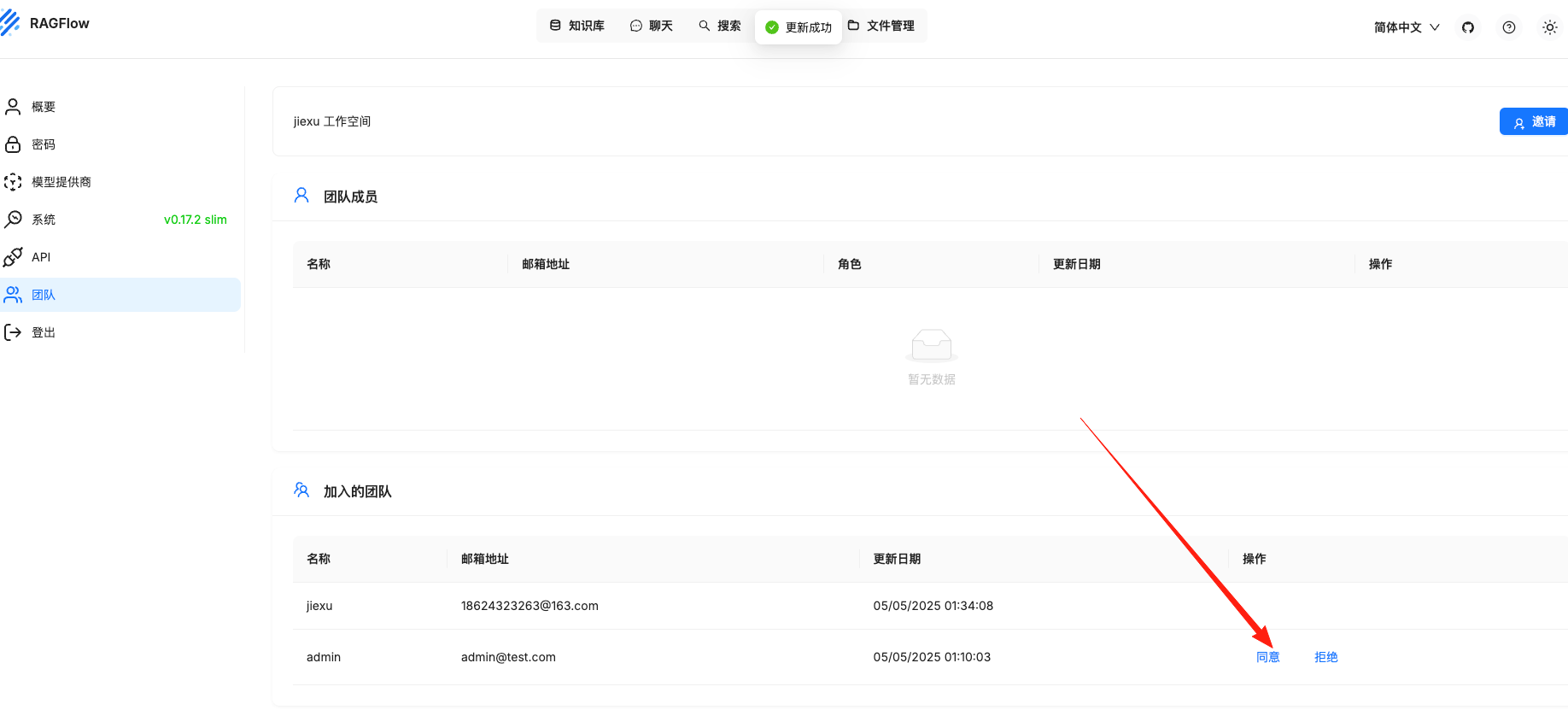Click the 系统 system sidebar item
Image resolution: width=1568 pixels, height=710 pixels.
coord(44,220)
